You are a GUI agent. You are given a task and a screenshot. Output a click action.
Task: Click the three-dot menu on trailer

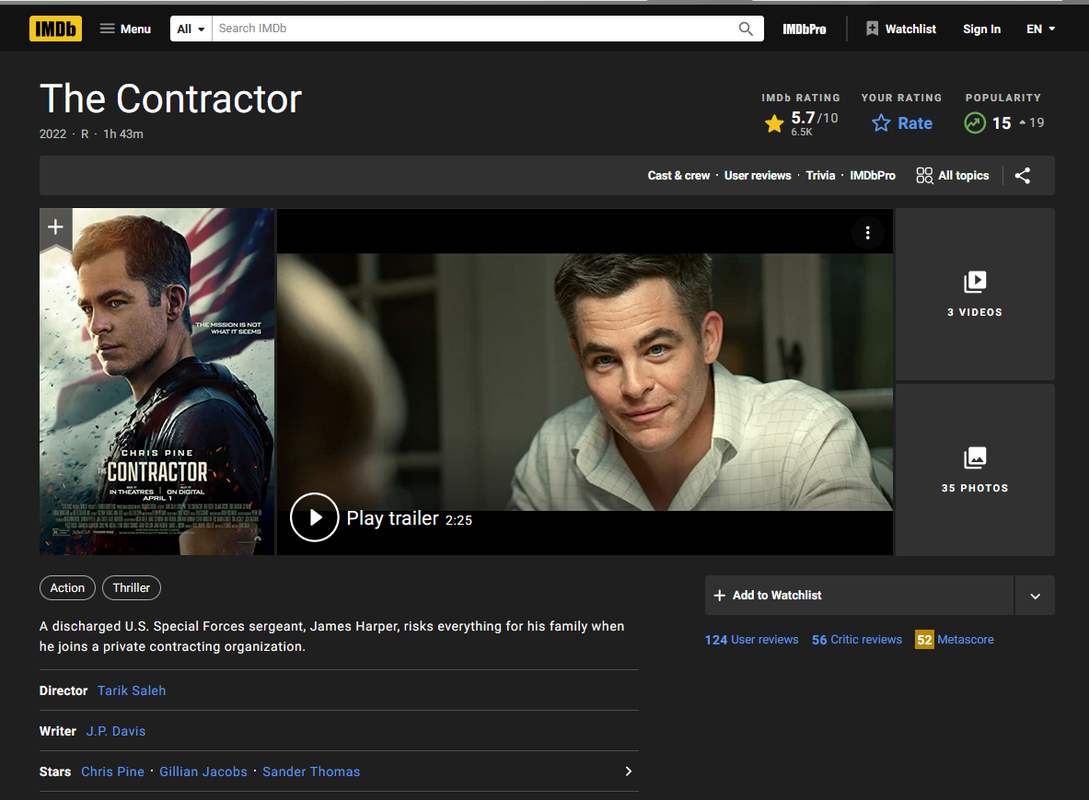tap(867, 233)
